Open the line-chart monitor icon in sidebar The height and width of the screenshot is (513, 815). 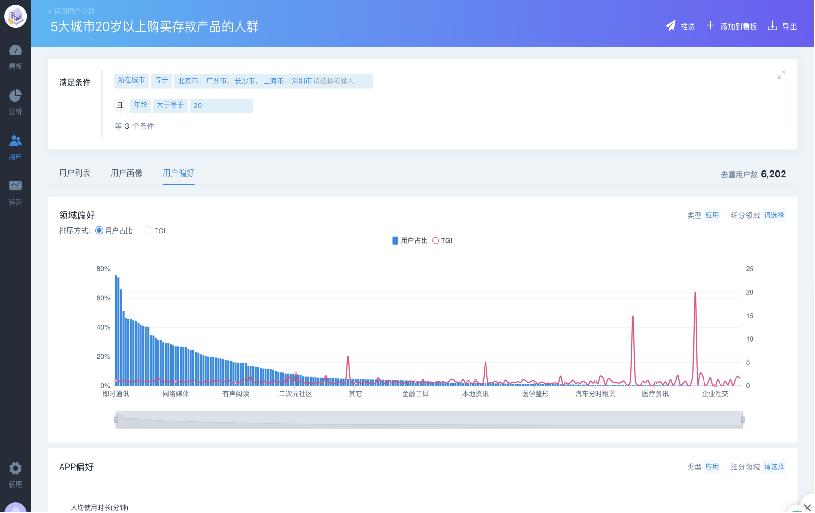15,186
